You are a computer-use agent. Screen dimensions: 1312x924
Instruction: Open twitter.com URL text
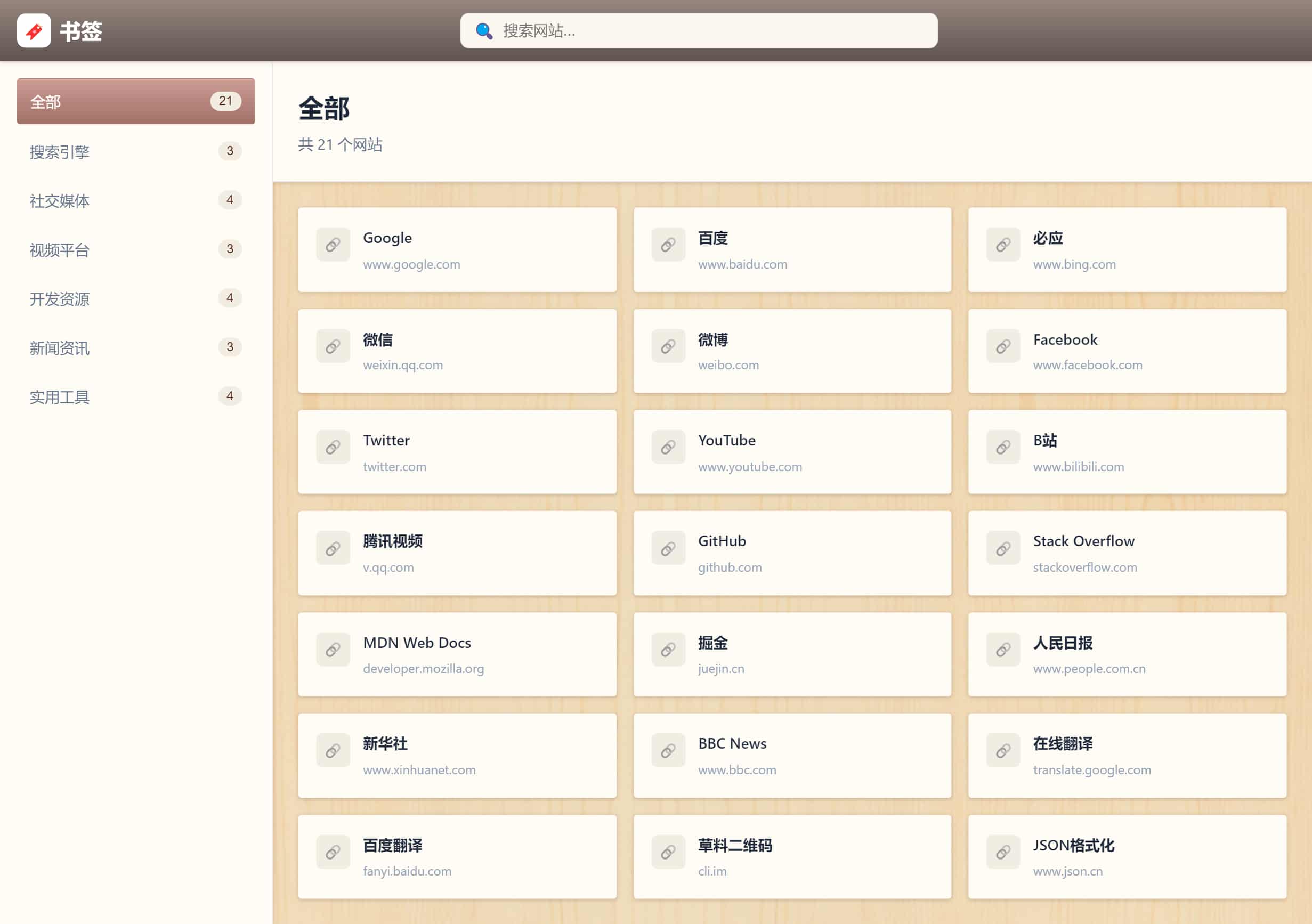click(394, 466)
